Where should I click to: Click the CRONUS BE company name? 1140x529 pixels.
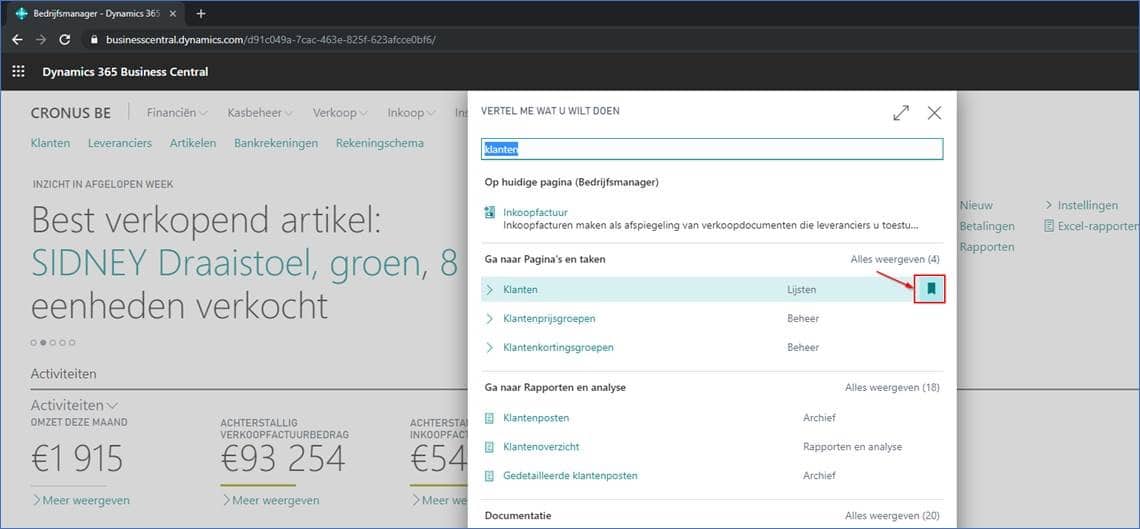[71, 113]
